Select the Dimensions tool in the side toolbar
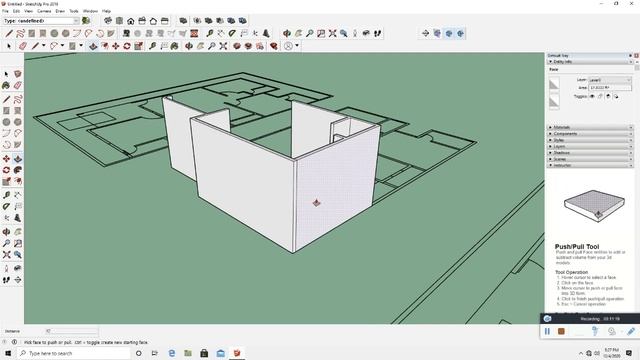Viewport: 640px width, 360px height. [18, 195]
